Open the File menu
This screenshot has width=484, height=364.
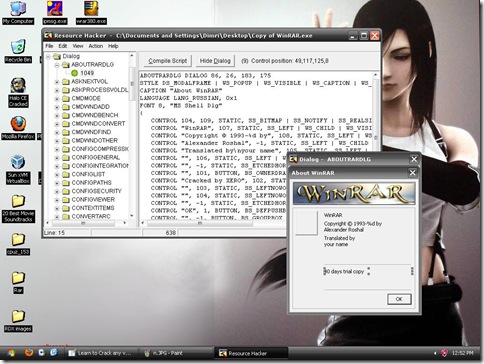49,46
